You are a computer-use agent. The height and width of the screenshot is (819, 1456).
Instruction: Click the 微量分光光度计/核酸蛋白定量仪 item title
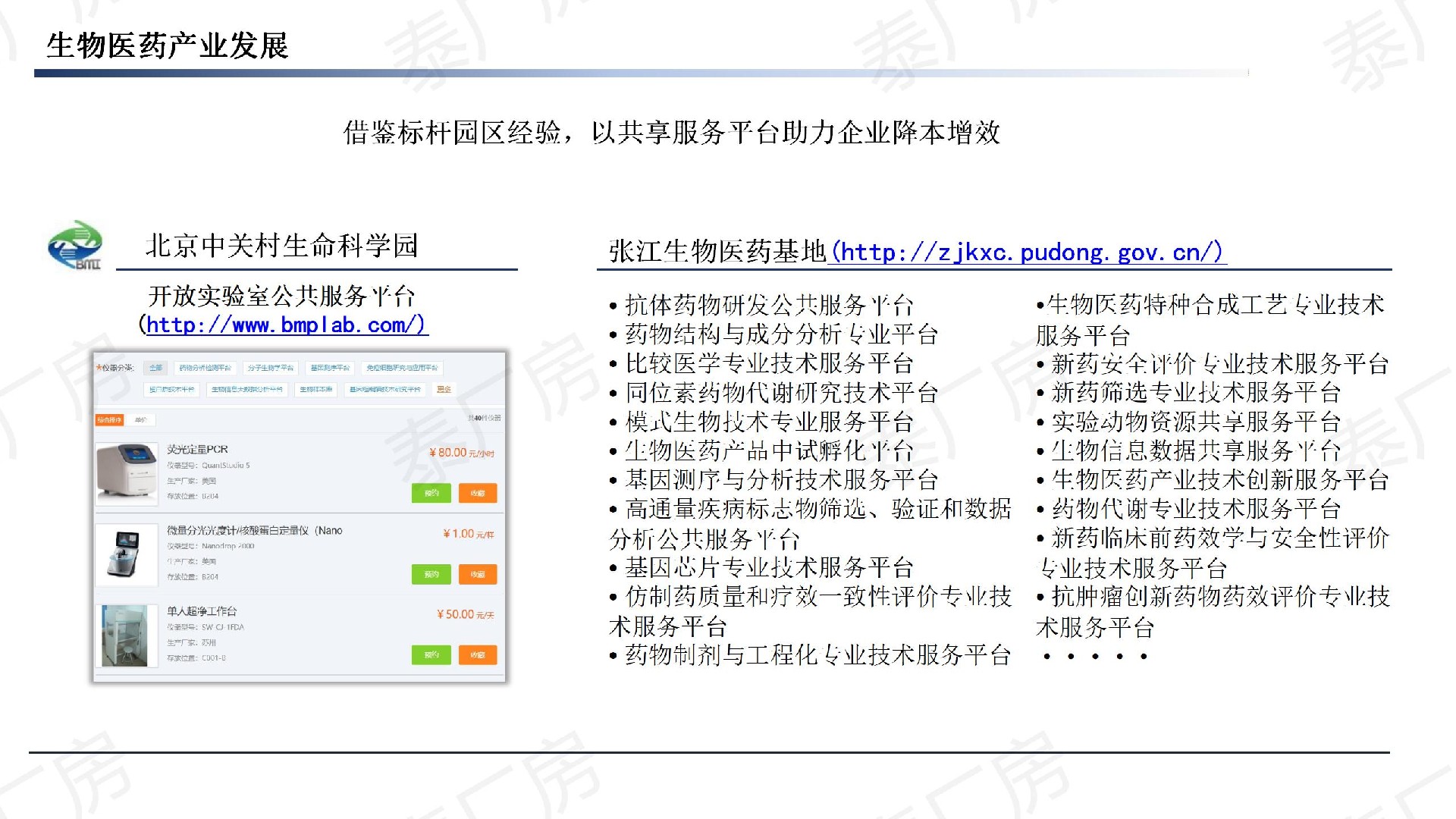click(255, 530)
